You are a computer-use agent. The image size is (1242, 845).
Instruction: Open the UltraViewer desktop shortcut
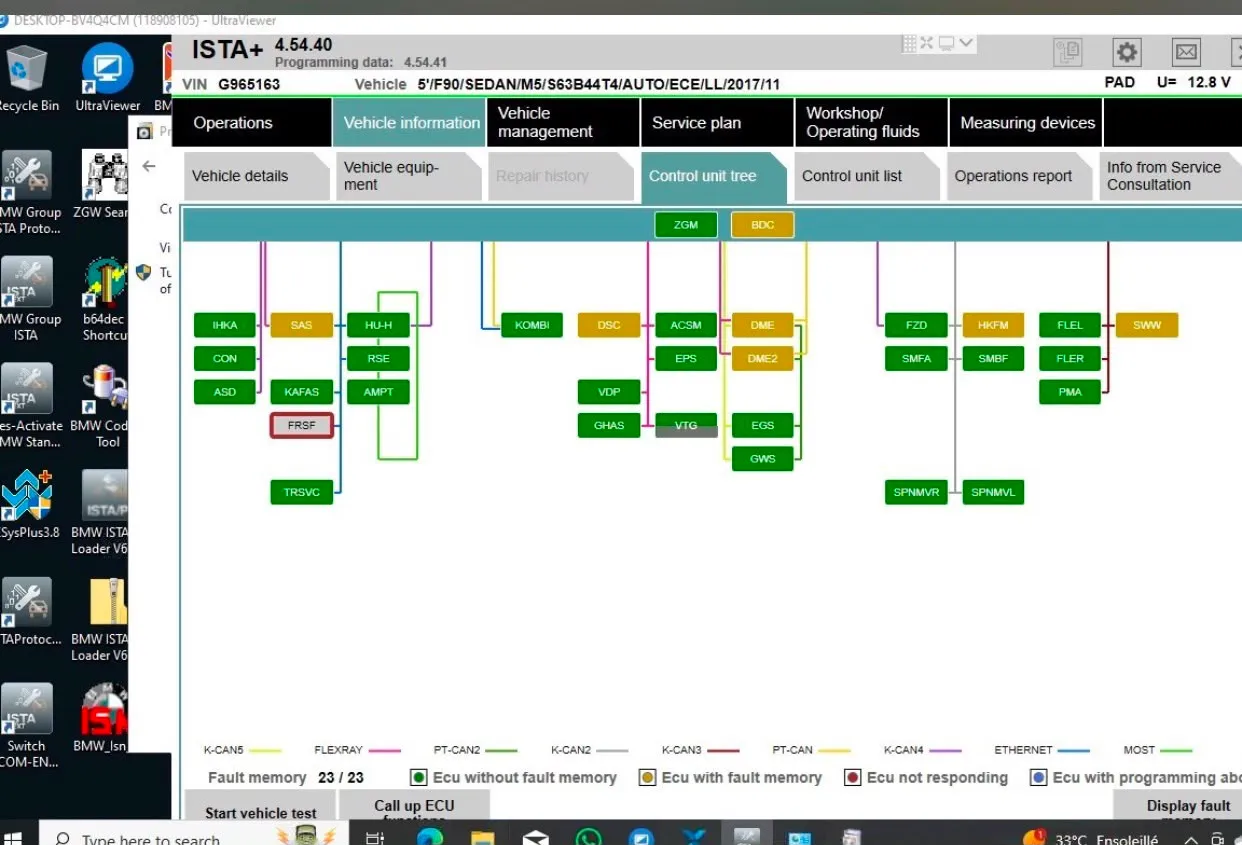tap(107, 78)
